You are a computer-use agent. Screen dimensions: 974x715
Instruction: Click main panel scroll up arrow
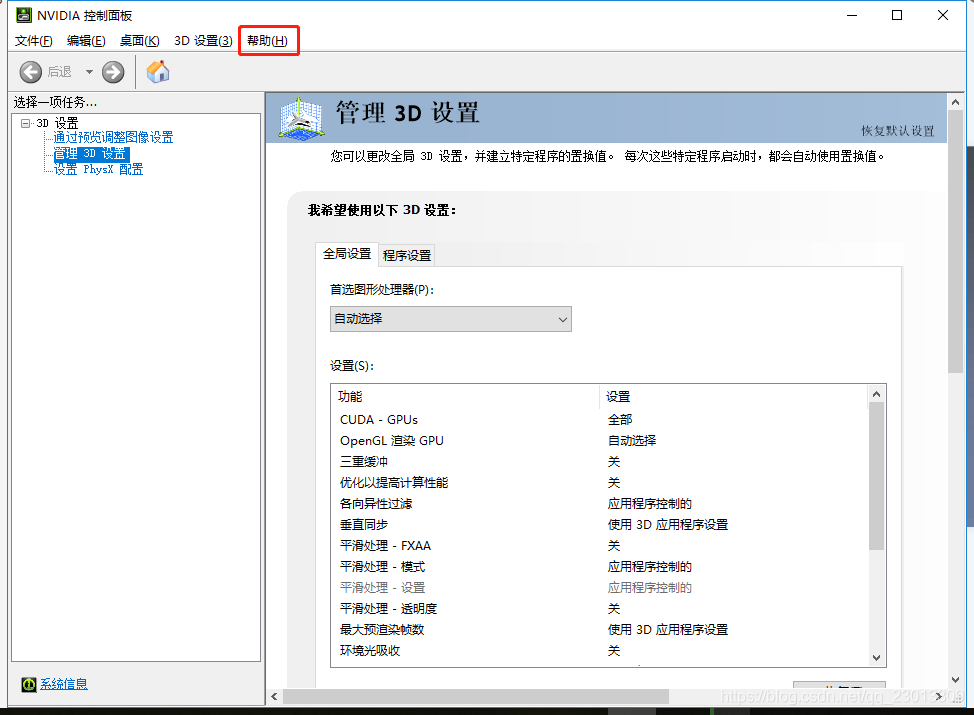955,102
